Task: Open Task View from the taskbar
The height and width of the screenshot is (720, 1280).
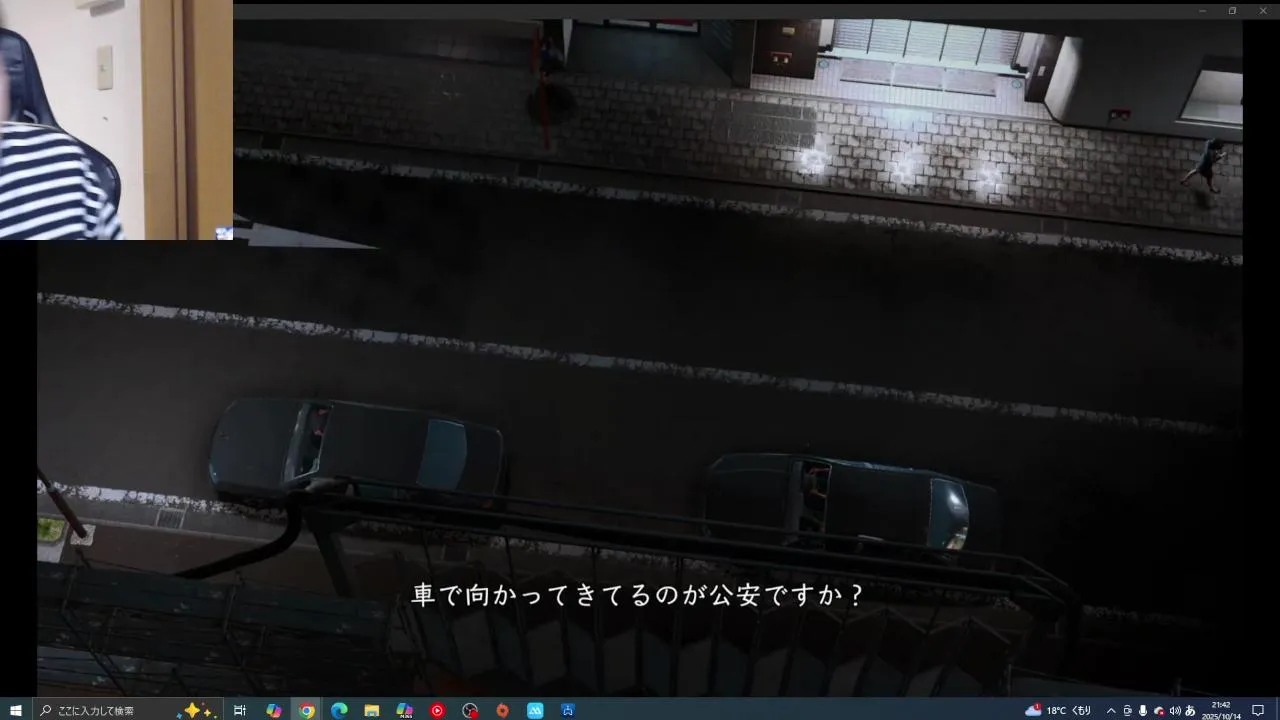Action: coord(240,710)
